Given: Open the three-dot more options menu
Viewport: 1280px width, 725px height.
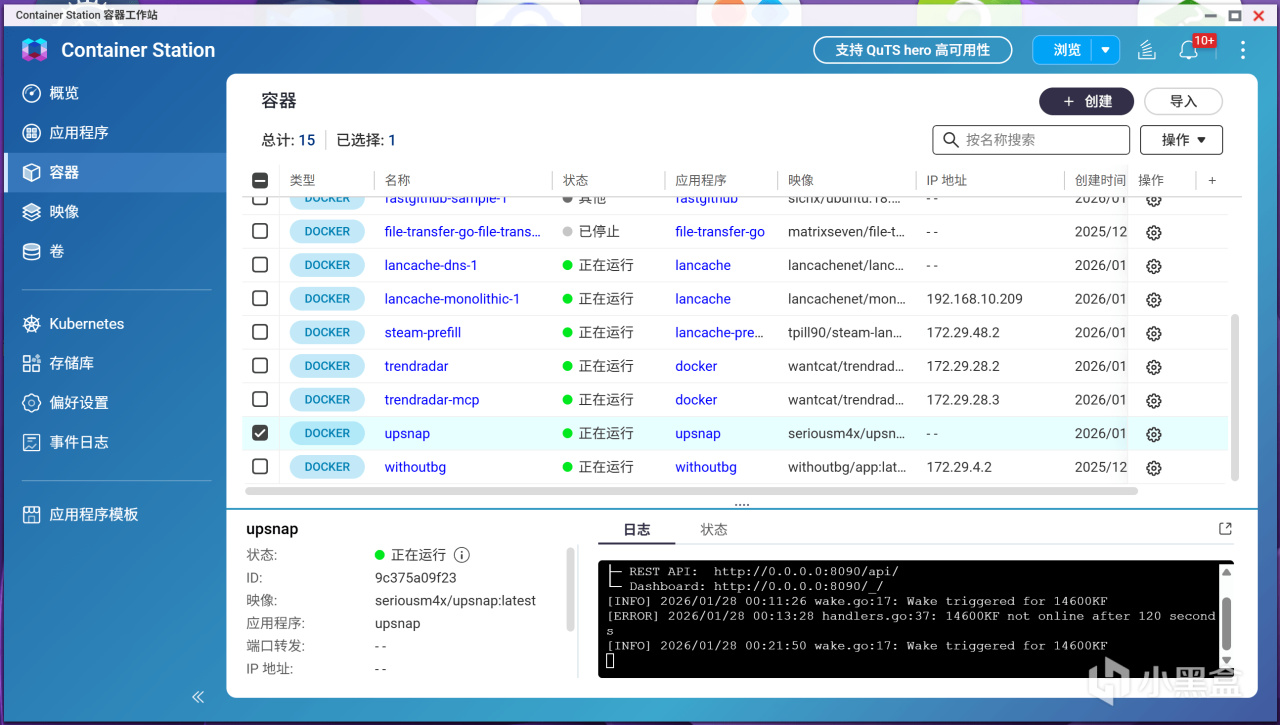Looking at the screenshot, I should (1243, 50).
